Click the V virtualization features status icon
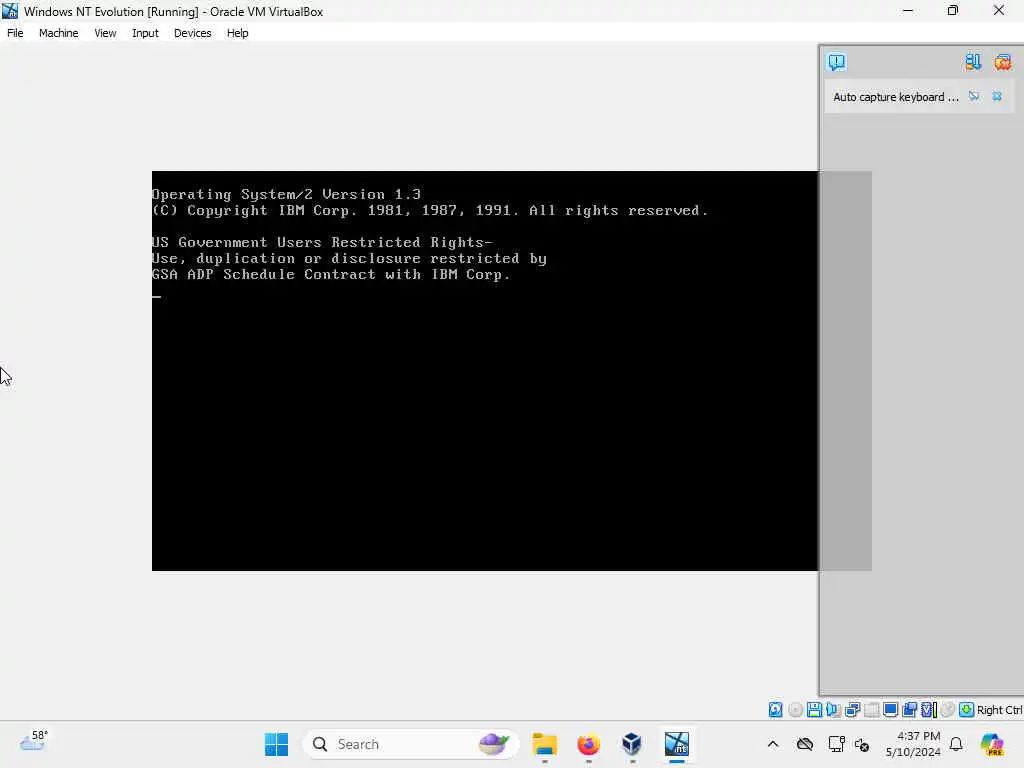The image size is (1024, 768). point(929,710)
